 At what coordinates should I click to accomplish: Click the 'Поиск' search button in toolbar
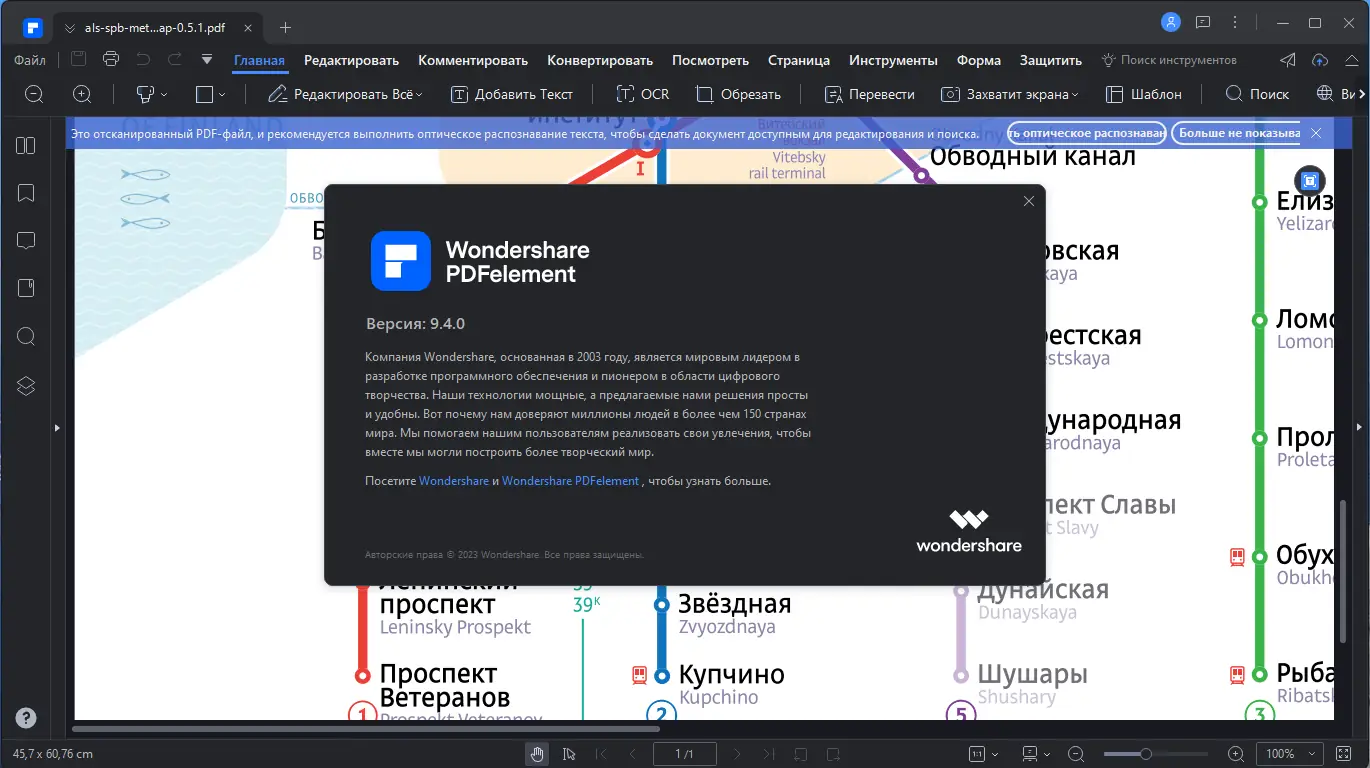click(1257, 94)
